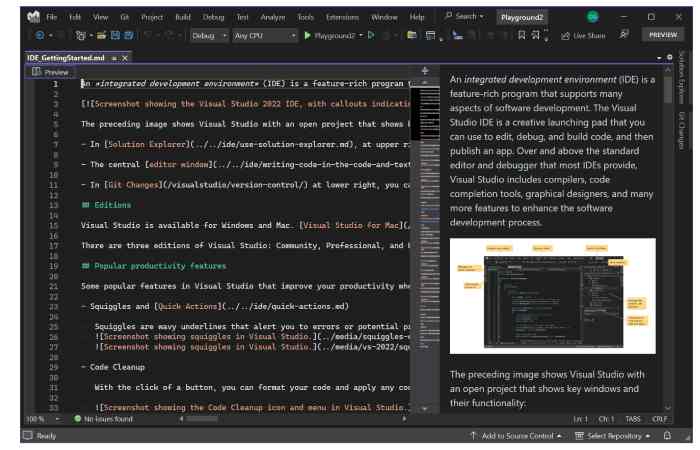Open the Project menu
This screenshot has height=450, width=700.
152,17
